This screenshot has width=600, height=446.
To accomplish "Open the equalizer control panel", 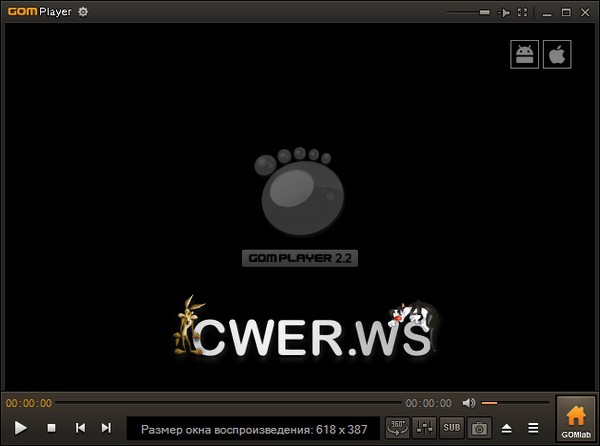I will pyautogui.click(x=425, y=428).
